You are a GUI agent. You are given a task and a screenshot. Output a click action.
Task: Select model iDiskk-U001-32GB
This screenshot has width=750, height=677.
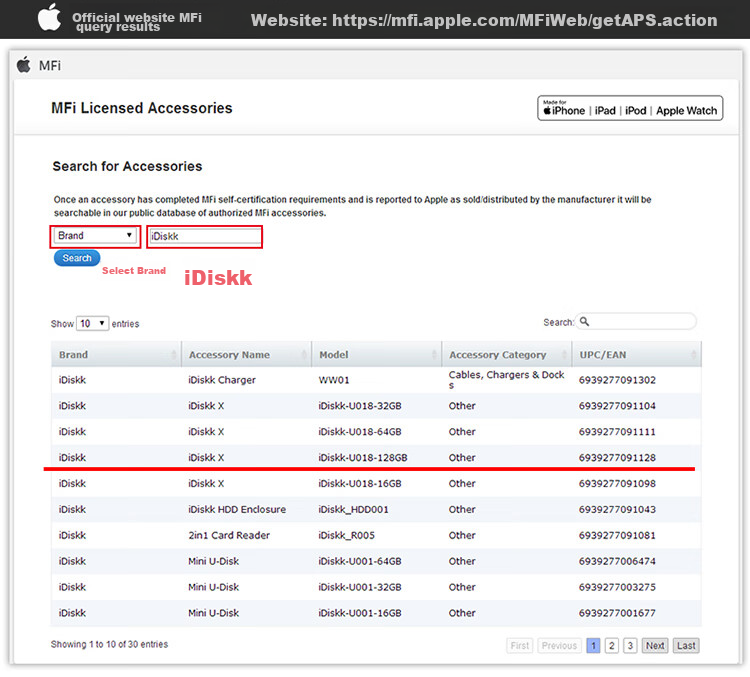click(x=360, y=587)
